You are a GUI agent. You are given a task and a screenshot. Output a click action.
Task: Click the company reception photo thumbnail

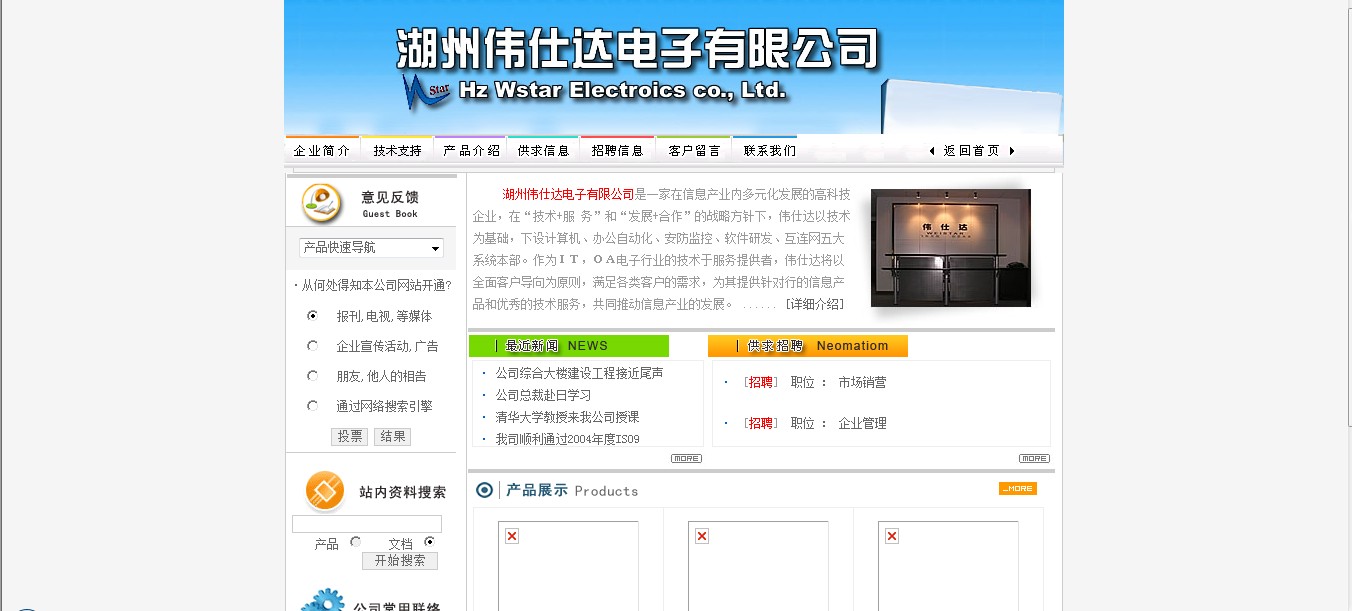point(950,248)
